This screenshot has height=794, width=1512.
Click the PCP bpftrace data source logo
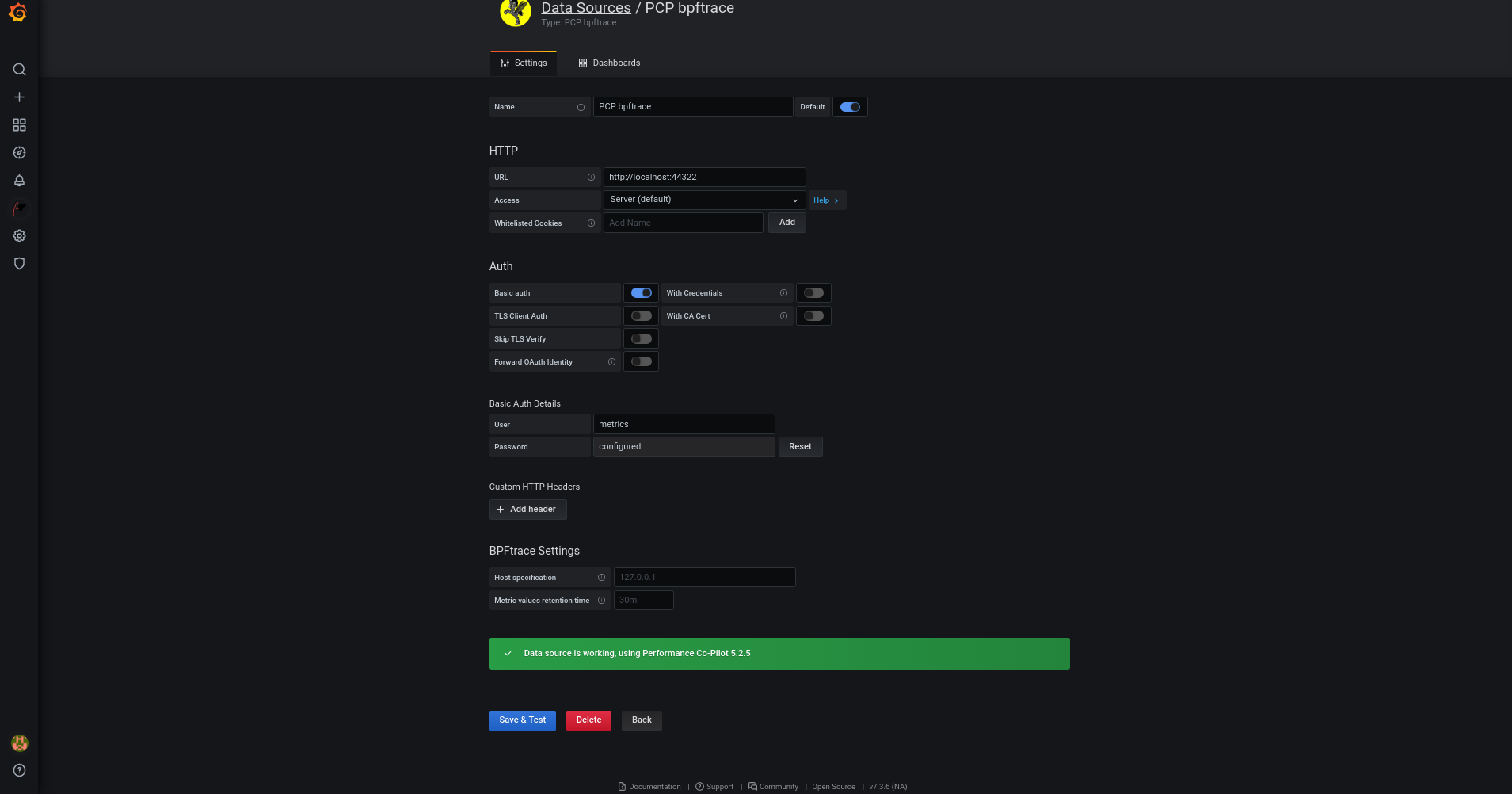pyautogui.click(x=516, y=12)
